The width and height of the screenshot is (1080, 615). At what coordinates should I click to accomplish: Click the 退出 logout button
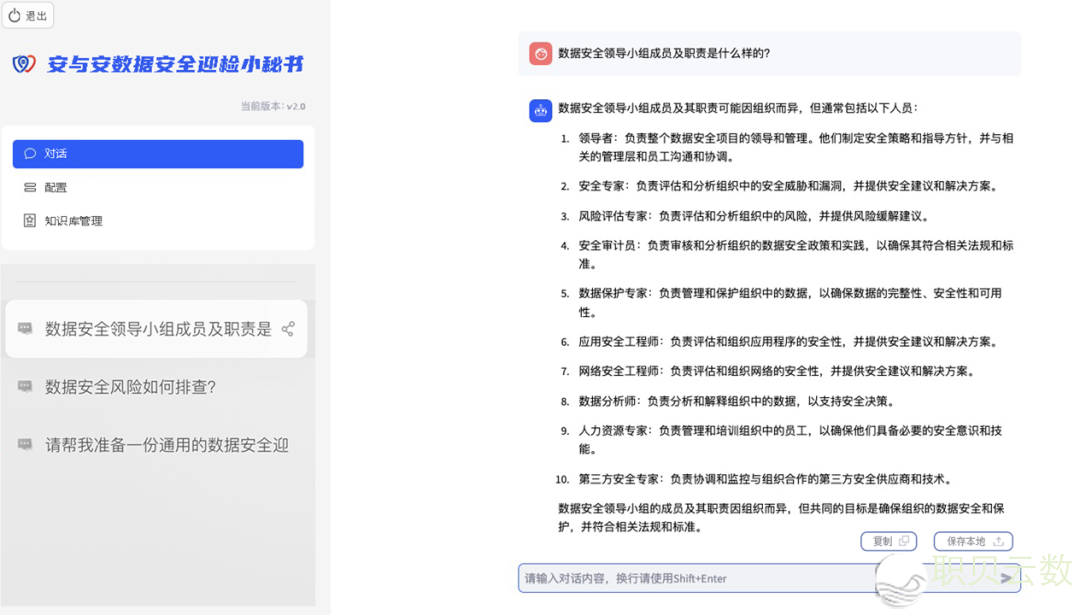coord(28,16)
